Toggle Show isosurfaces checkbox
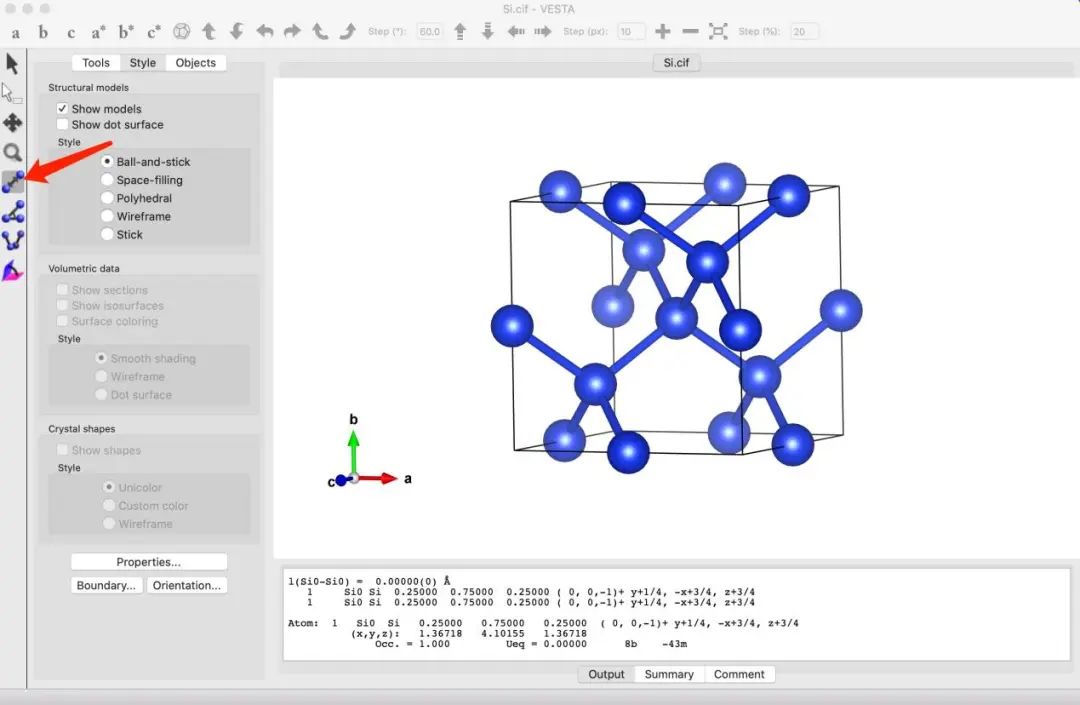 tap(62, 305)
